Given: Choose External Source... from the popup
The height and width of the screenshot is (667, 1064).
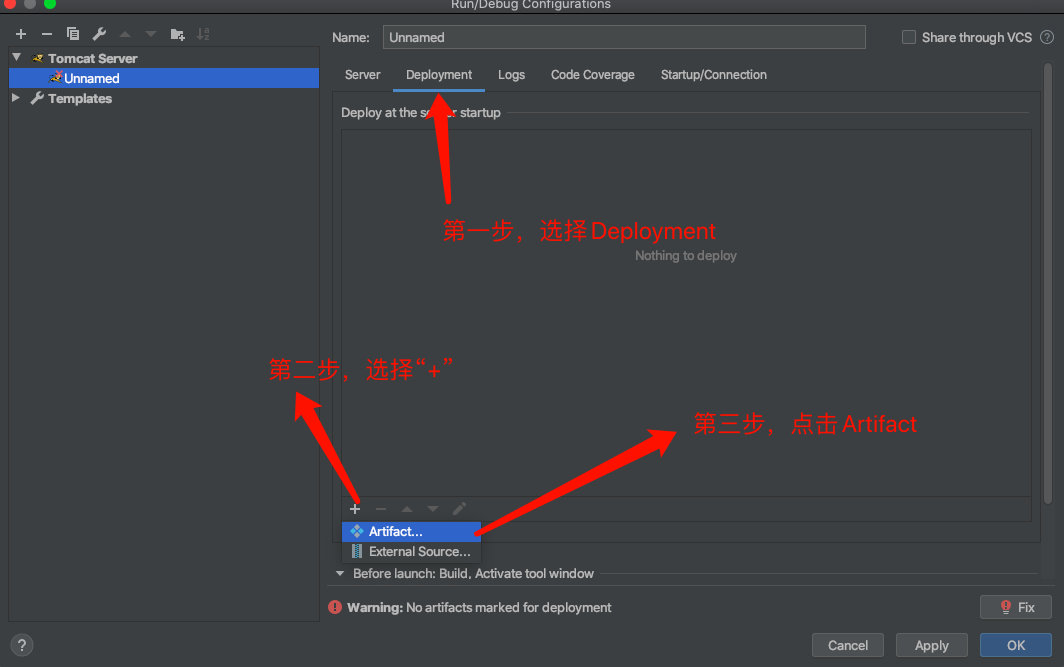Looking at the screenshot, I should pyautogui.click(x=411, y=552).
